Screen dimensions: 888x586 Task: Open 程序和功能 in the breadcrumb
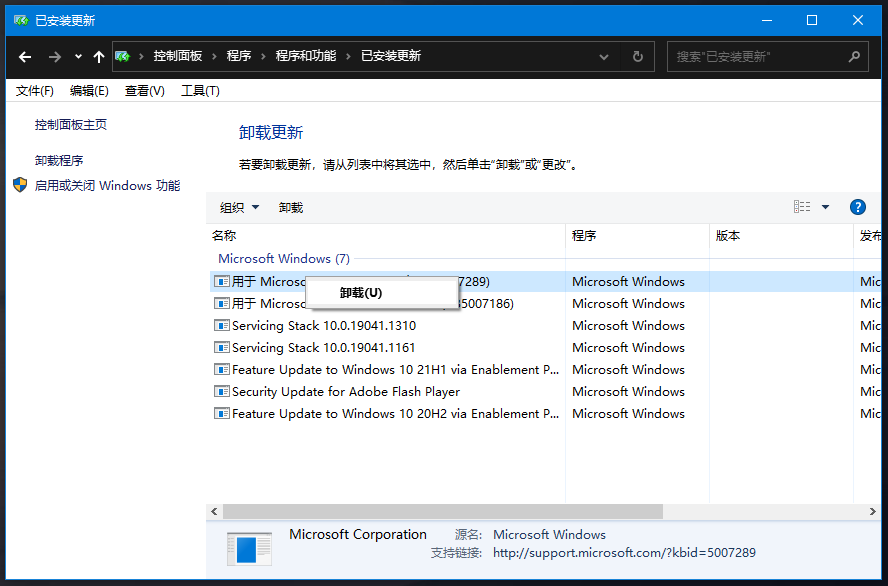306,56
